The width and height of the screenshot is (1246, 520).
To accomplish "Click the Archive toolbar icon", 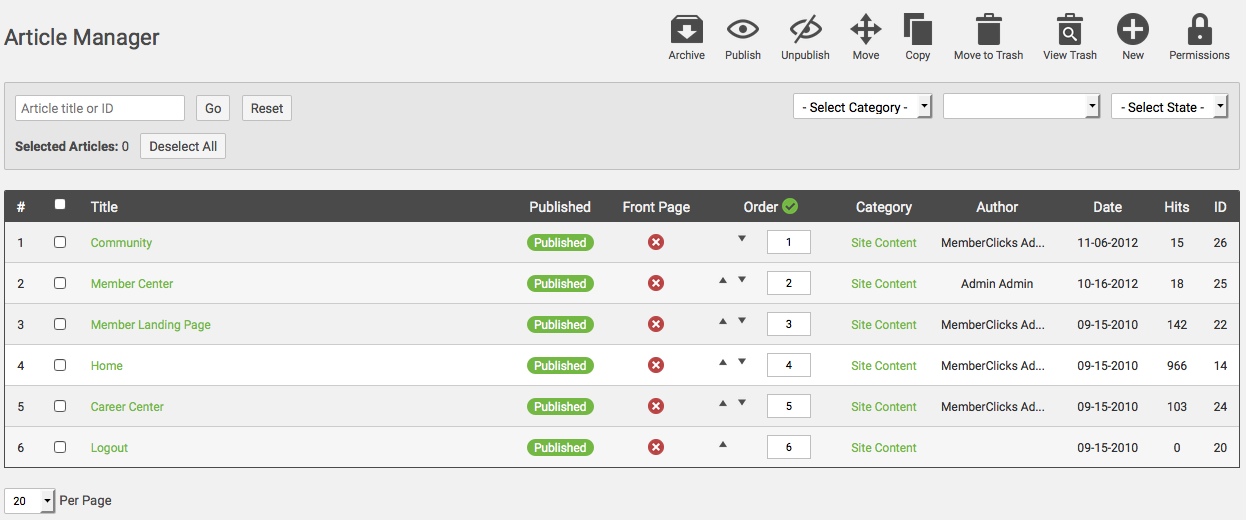I will 686,29.
